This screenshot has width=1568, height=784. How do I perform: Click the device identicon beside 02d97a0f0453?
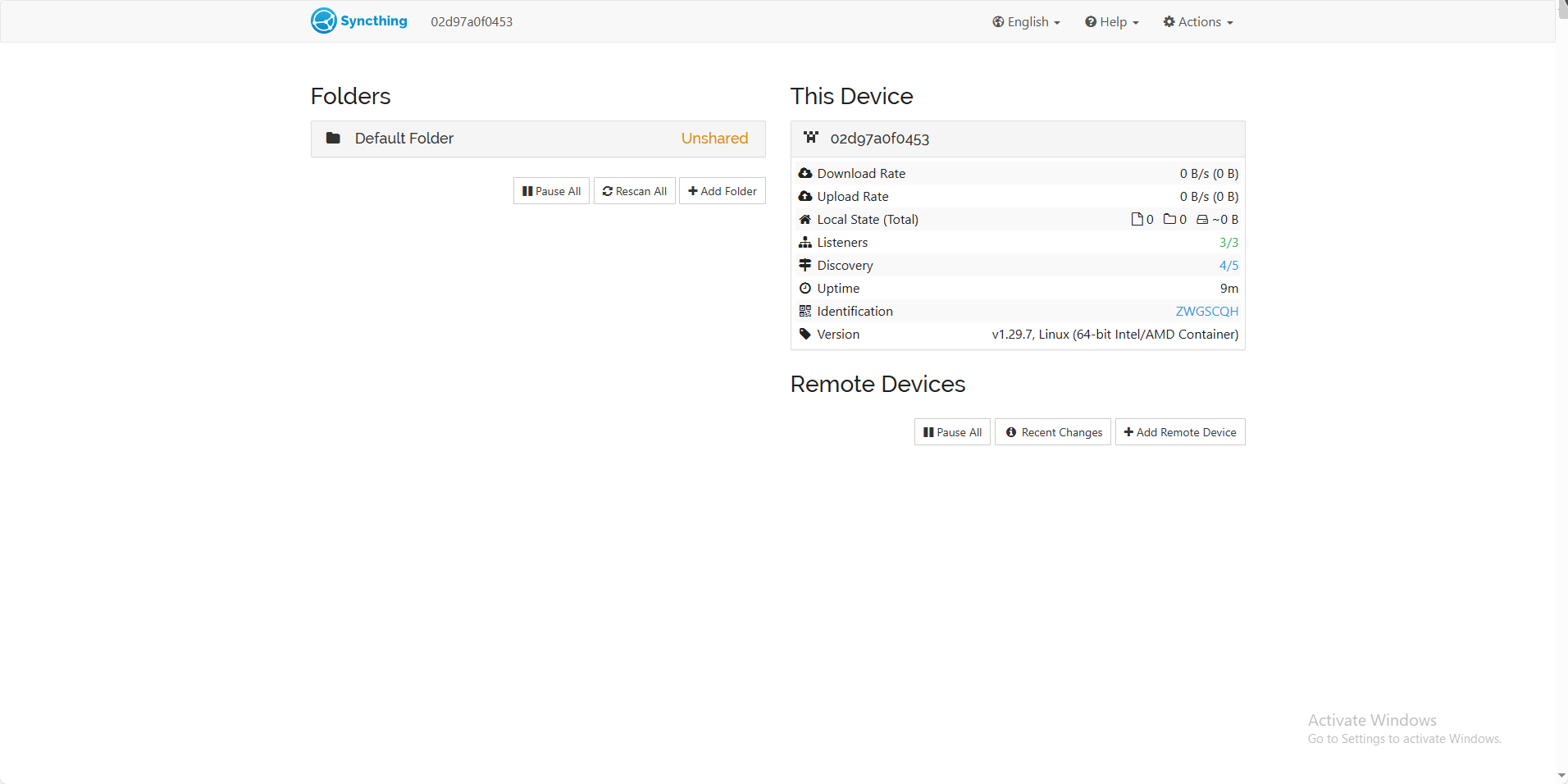[811, 137]
